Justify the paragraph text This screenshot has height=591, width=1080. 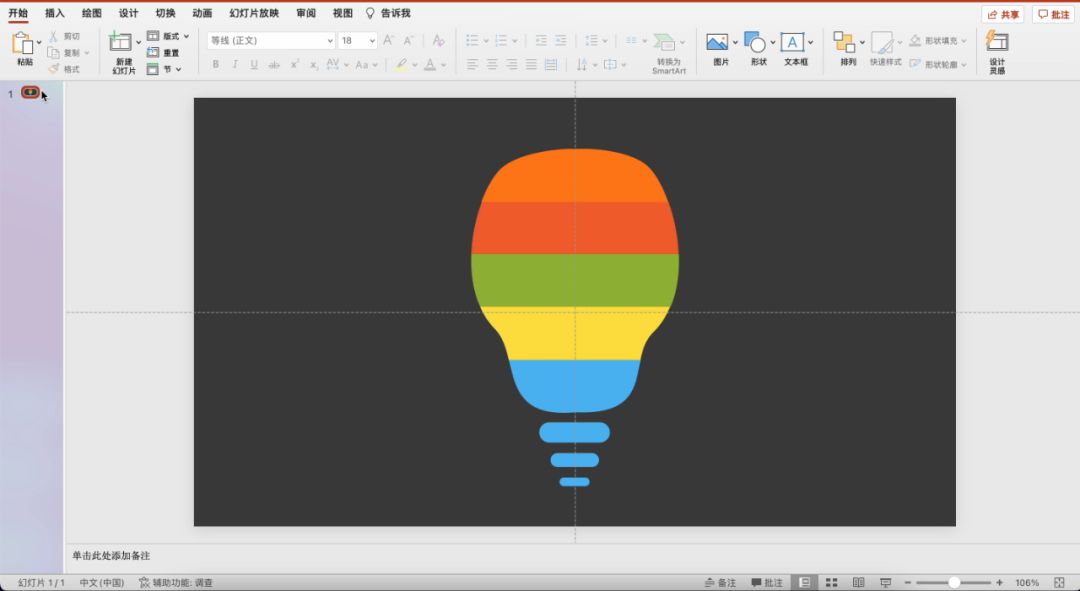tap(531, 65)
